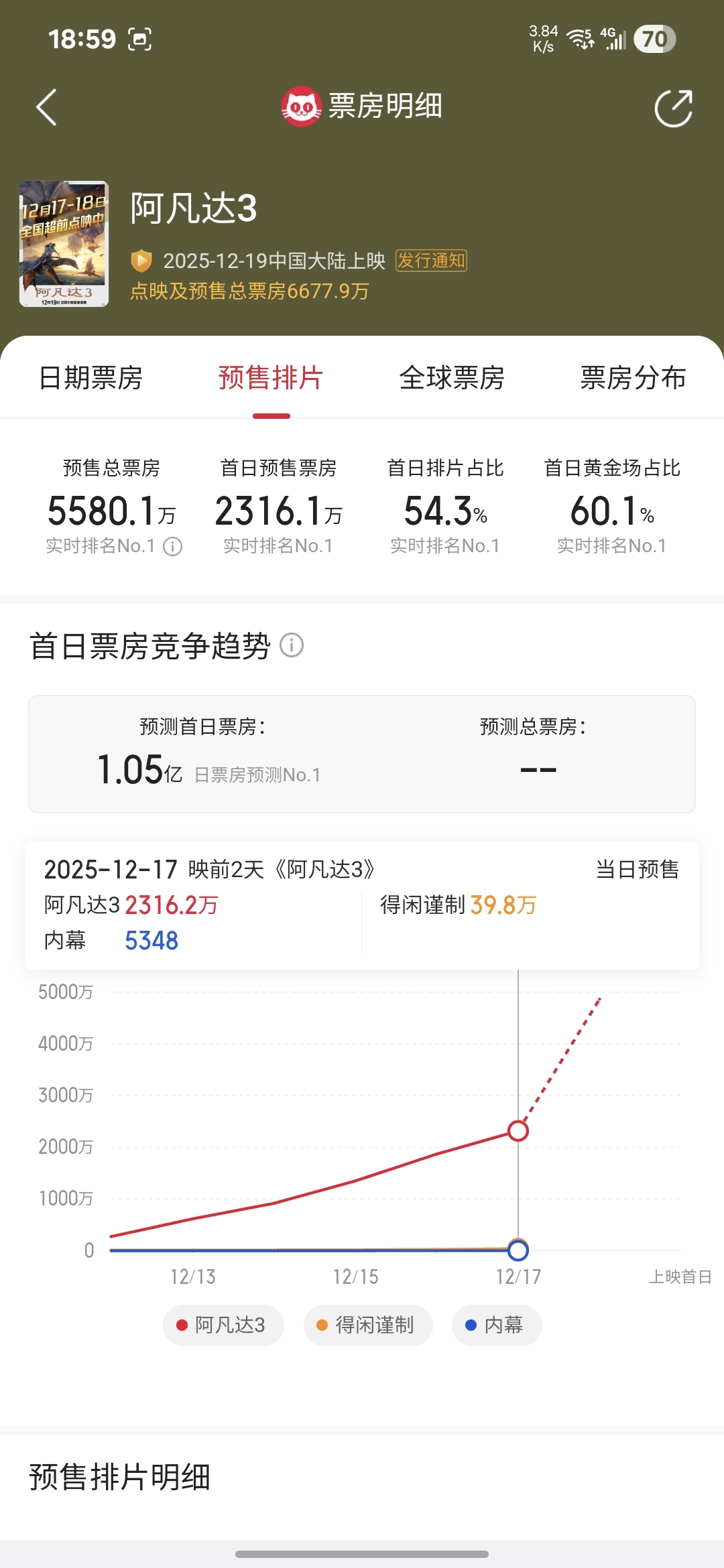Go back with the top-left arrow

click(46, 107)
